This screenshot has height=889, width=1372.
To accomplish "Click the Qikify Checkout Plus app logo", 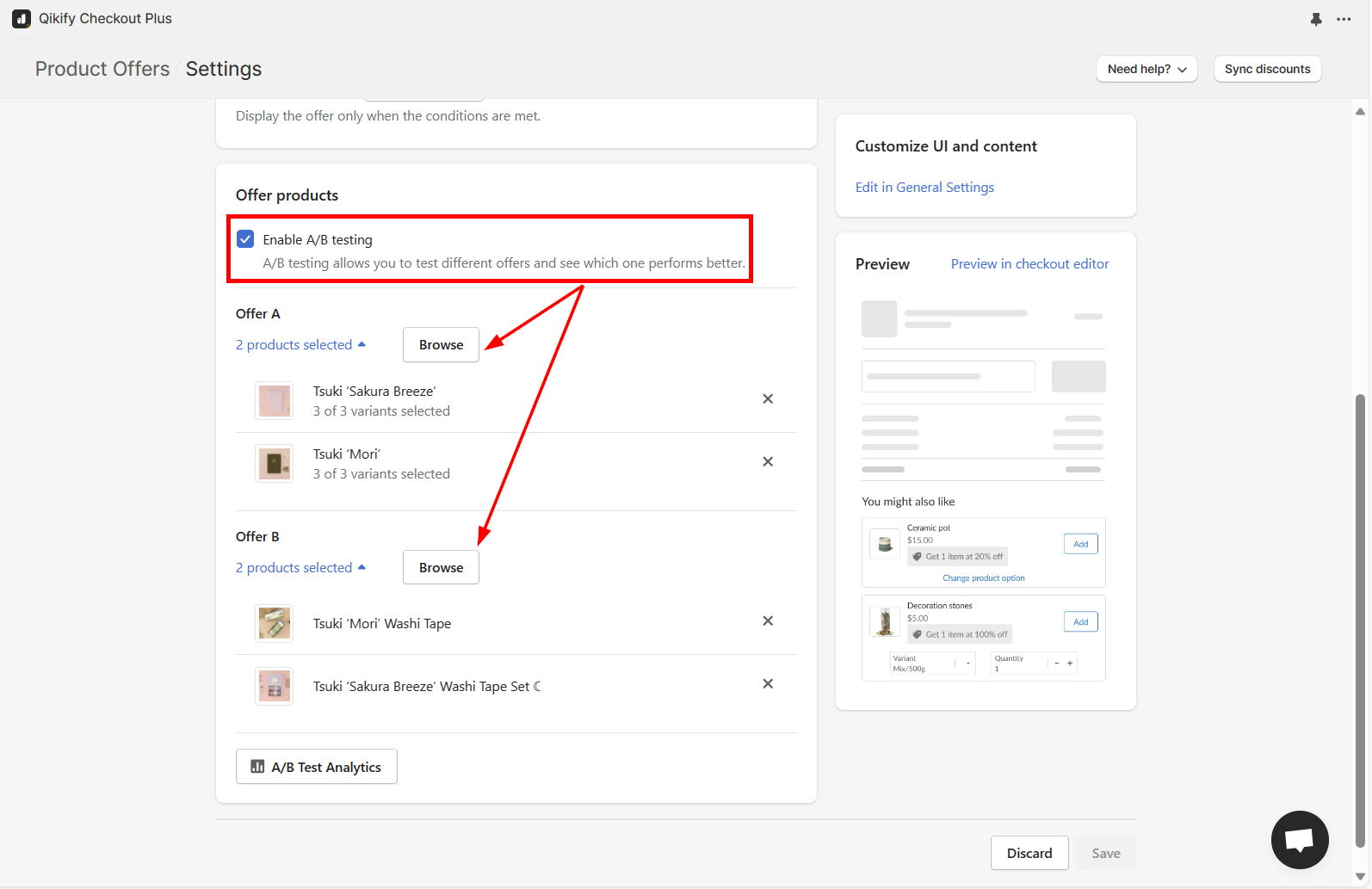I will click(x=22, y=19).
